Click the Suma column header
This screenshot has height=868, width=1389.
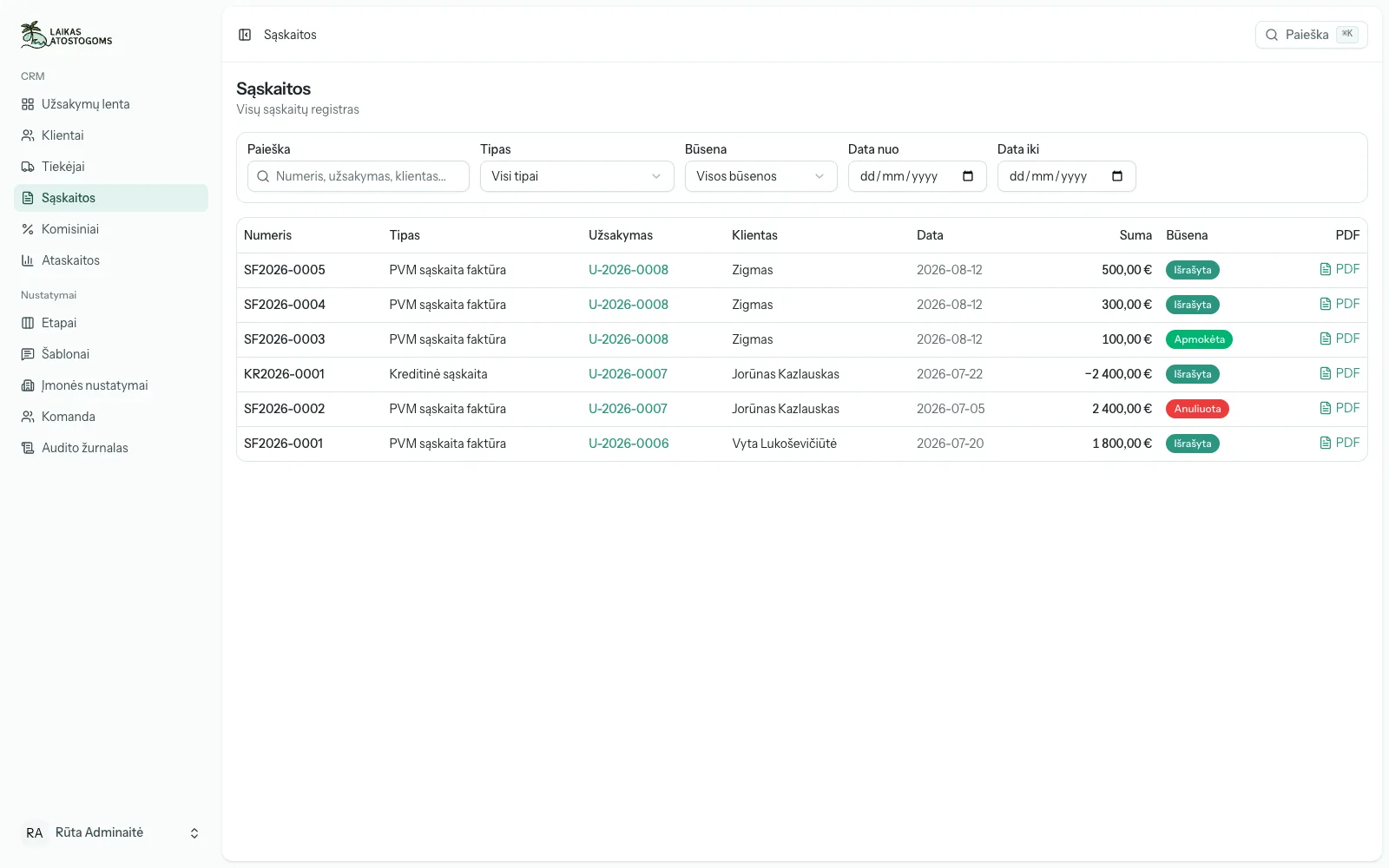point(1136,235)
